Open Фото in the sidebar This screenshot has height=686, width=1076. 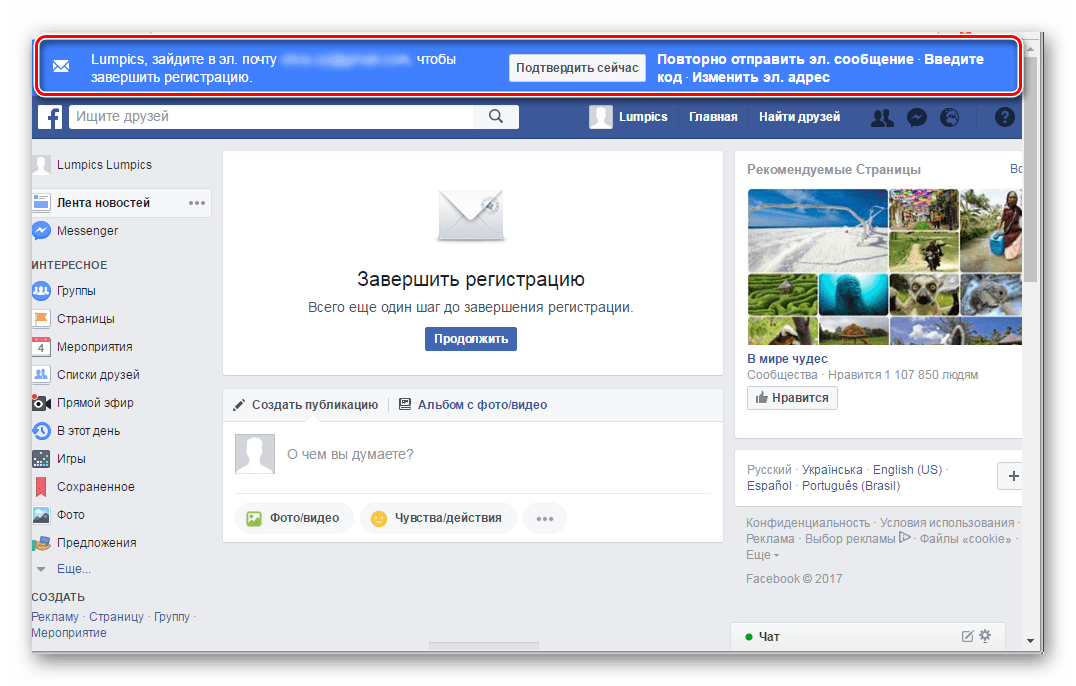coord(59,514)
